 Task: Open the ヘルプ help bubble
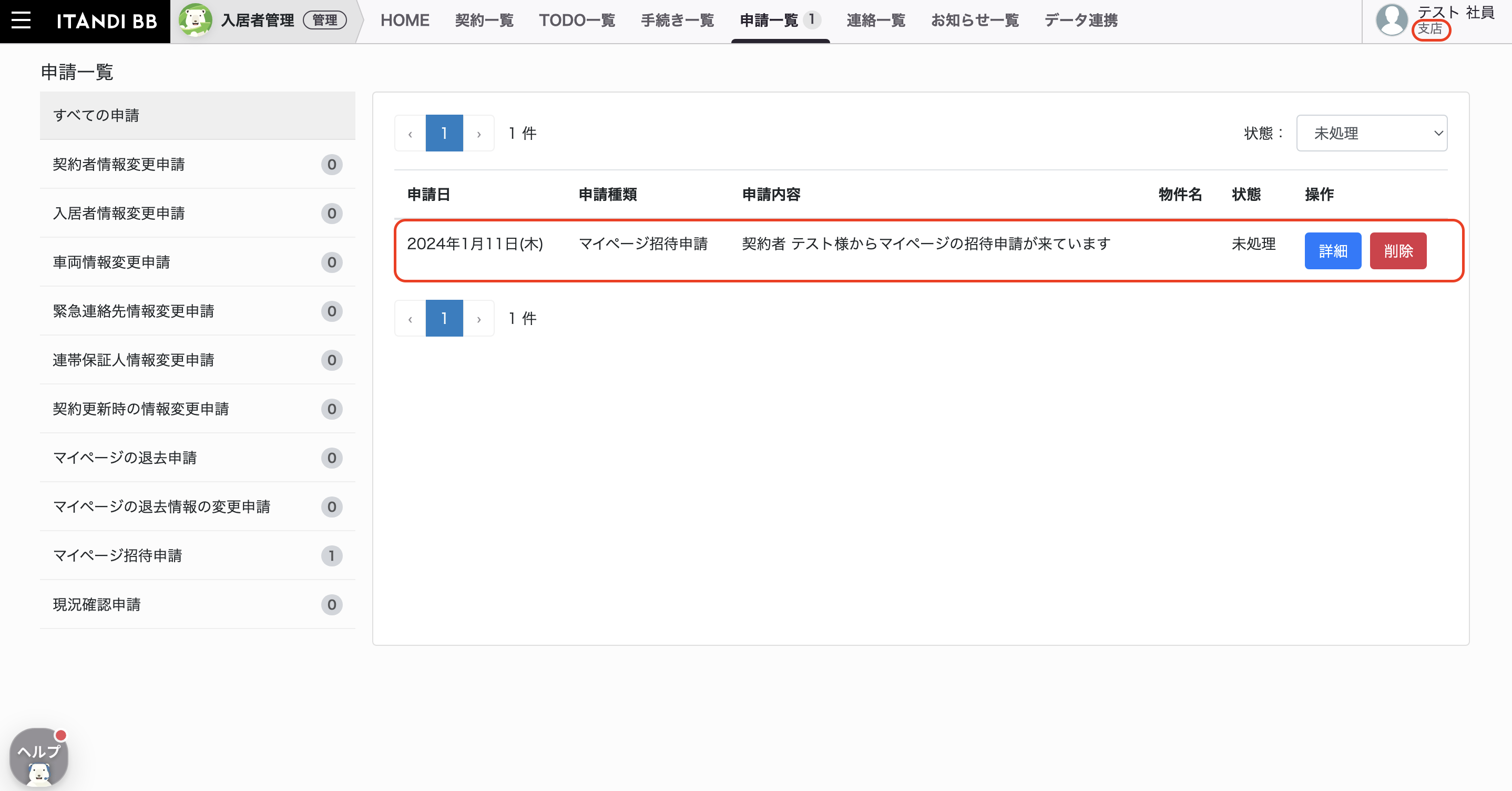click(x=39, y=757)
